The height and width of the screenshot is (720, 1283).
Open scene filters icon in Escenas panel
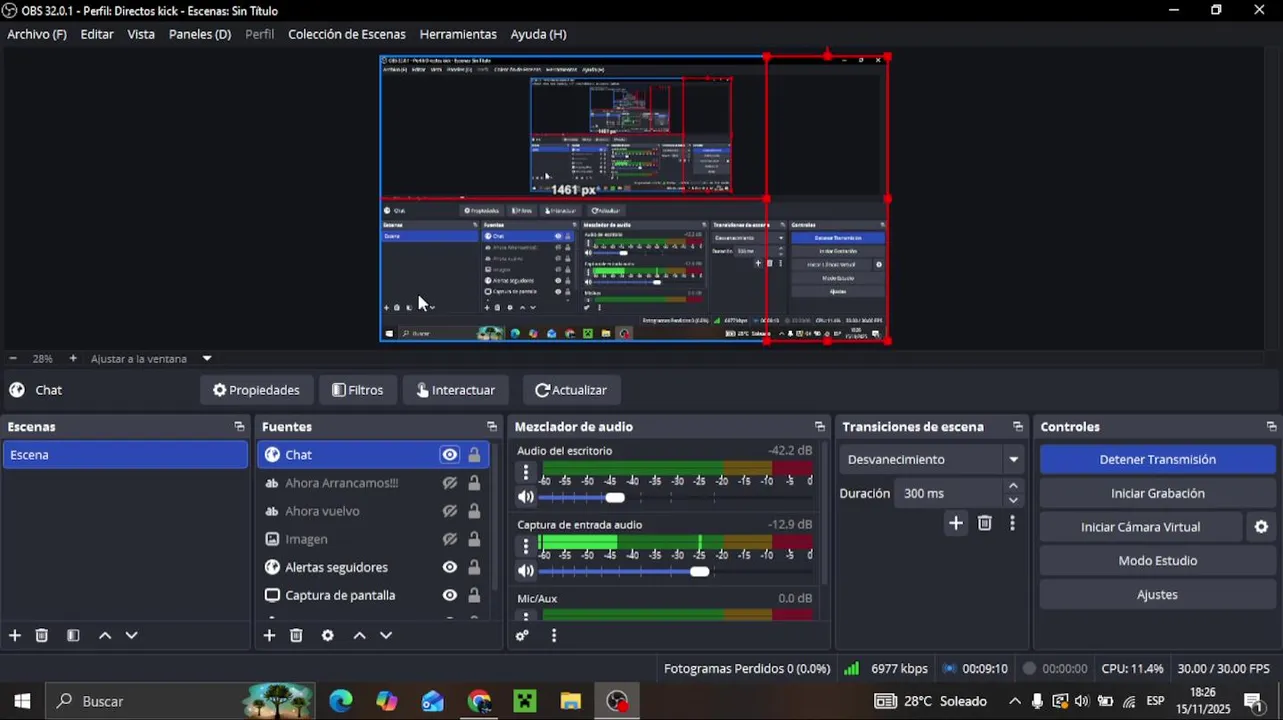click(73, 635)
